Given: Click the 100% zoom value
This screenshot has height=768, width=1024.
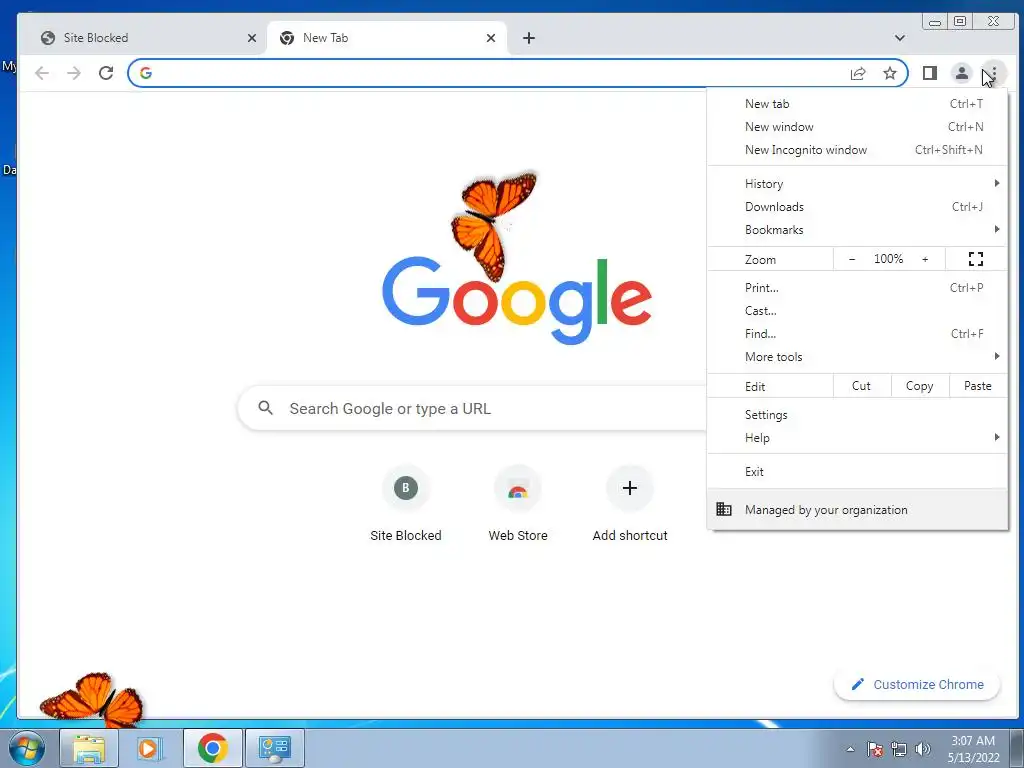Looking at the screenshot, I should [888, 259].
